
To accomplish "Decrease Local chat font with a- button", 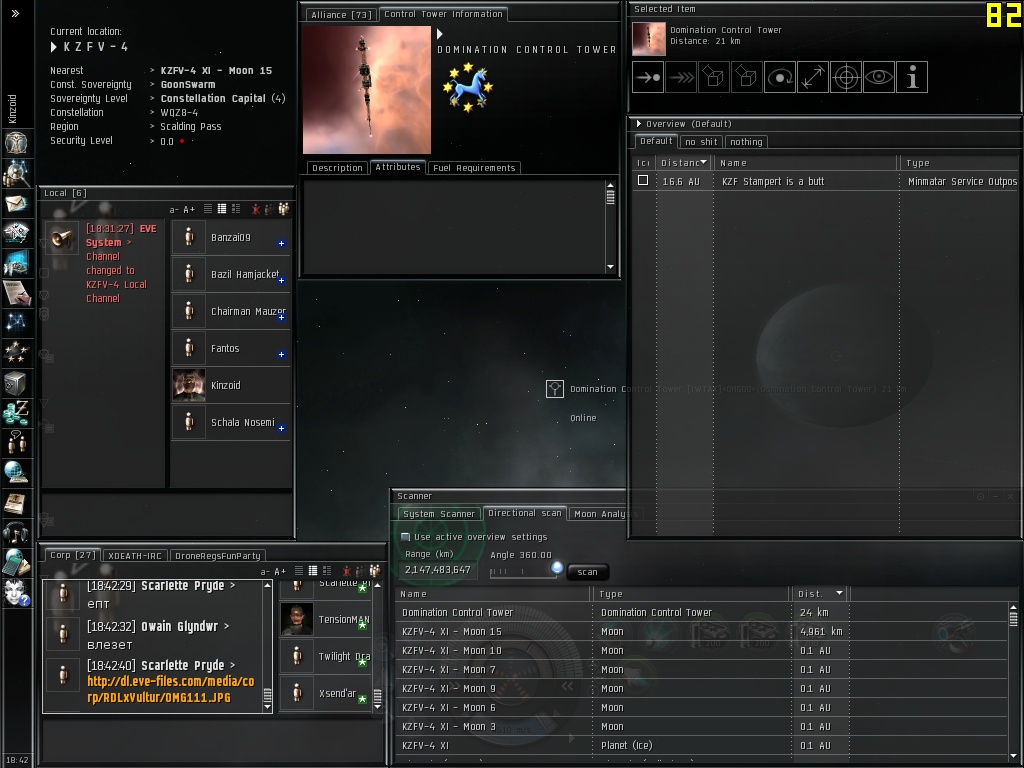I will pyautogui.click(x=174, y=210).
